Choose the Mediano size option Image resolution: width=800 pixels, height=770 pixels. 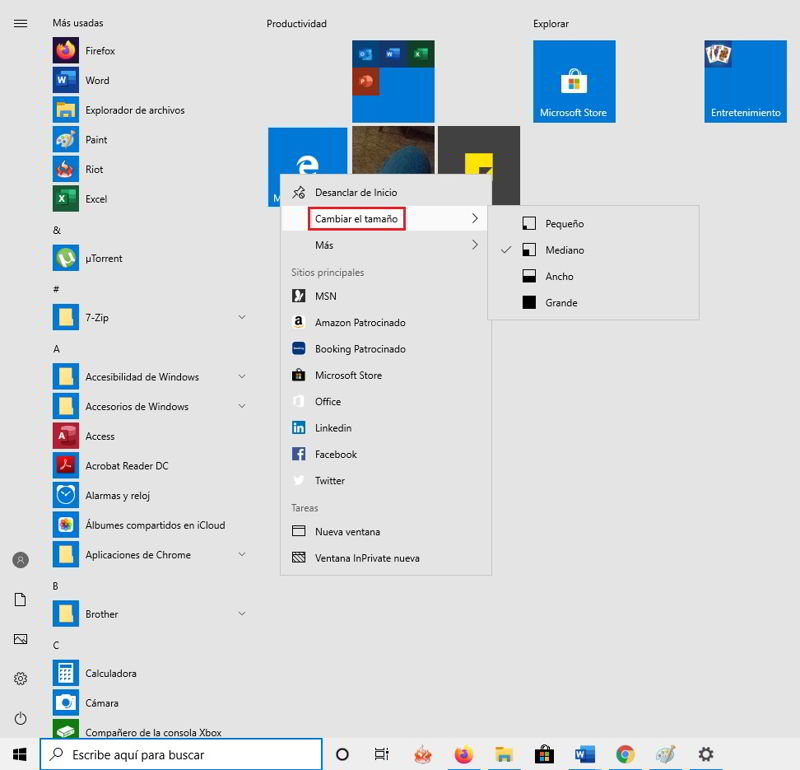tap(564, 250)
